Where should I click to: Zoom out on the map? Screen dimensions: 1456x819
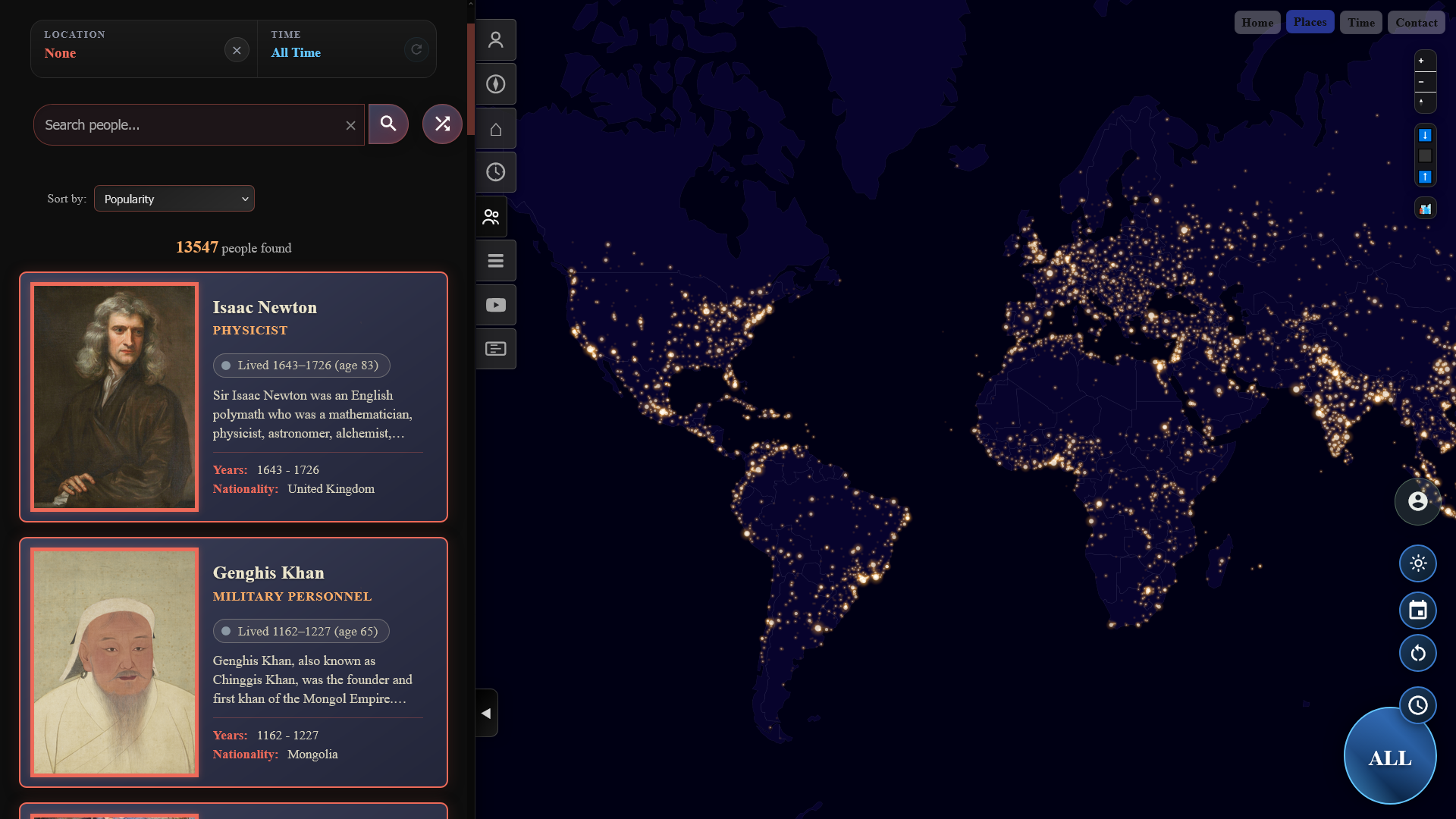(x=1425, y=82)
